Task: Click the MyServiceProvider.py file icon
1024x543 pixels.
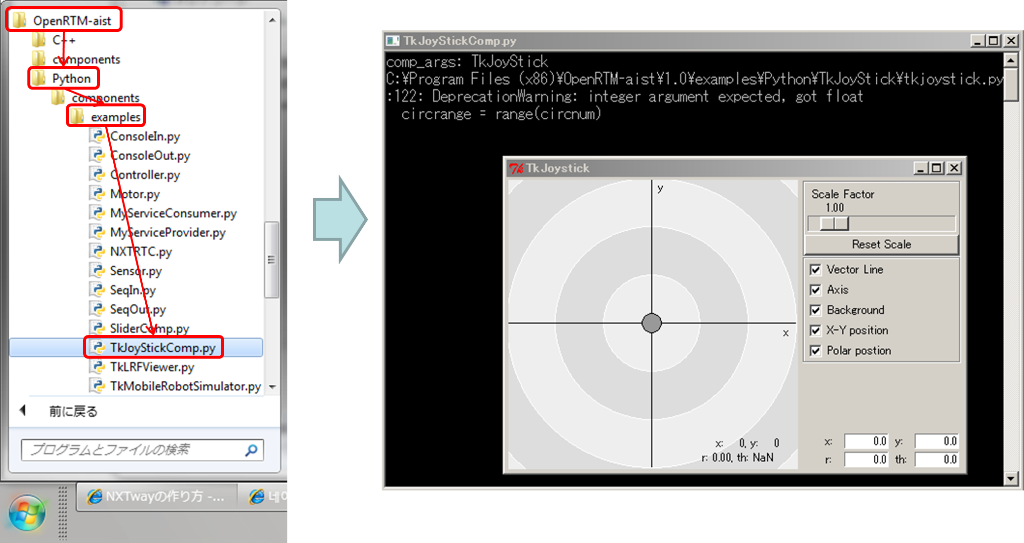Action: (x=97, y=232)
